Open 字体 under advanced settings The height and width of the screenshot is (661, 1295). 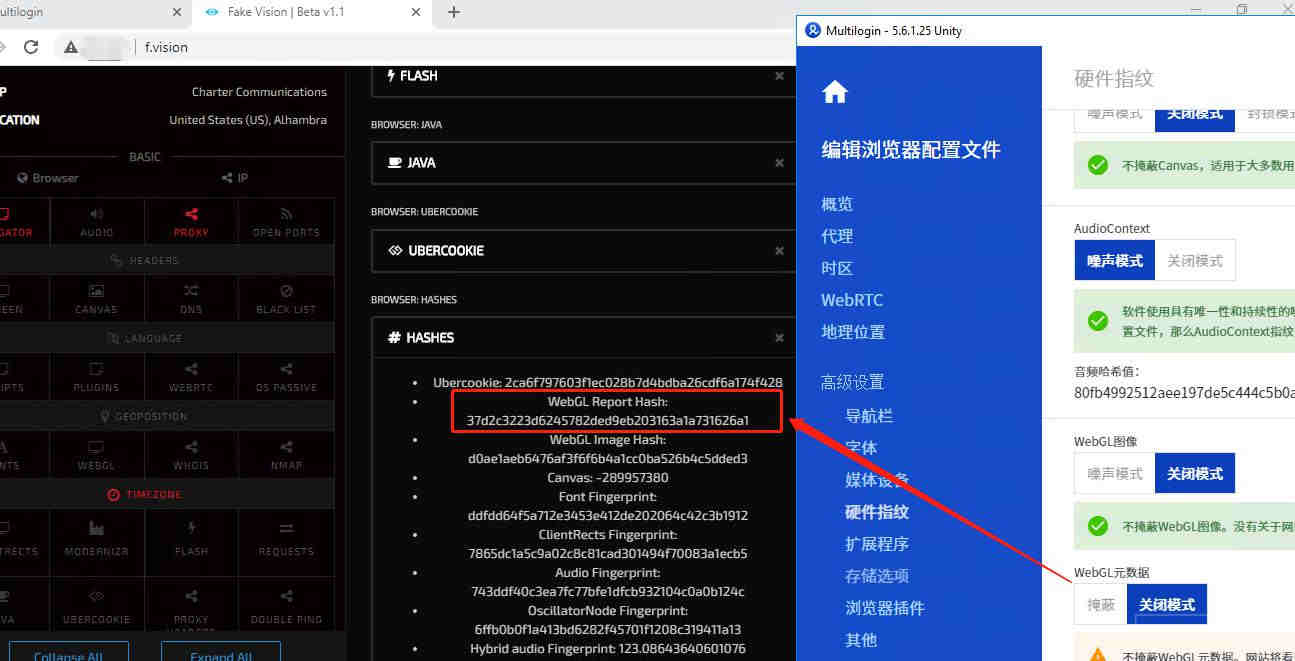(x=861, y=447)
